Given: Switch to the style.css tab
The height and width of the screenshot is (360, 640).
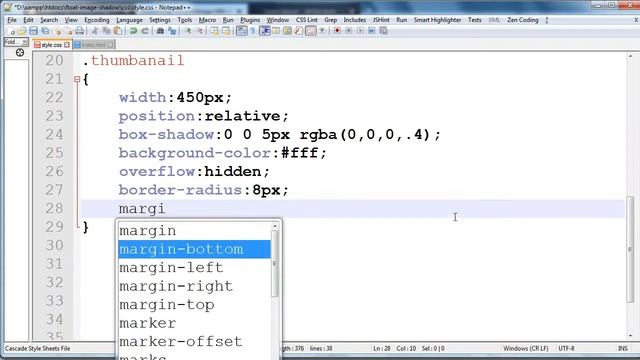Looking at the screenshot, I should (x=51, y=45).
